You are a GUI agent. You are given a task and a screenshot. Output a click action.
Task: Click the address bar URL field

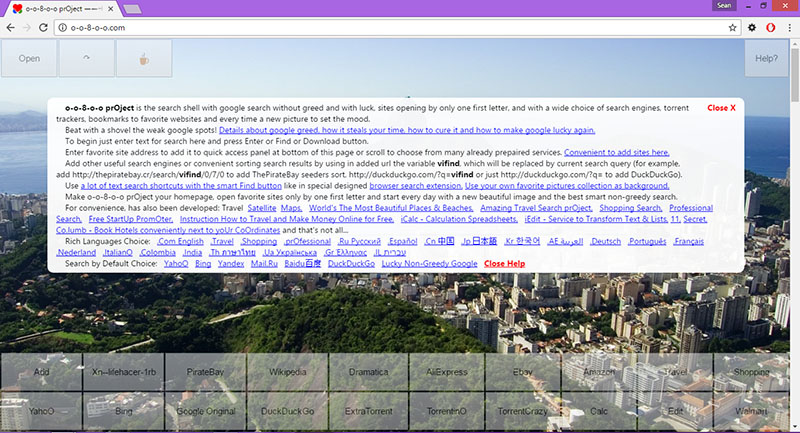coord(395,28)
